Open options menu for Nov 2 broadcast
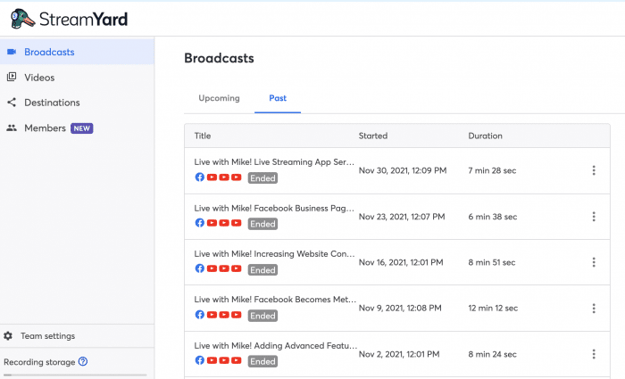 594,354
